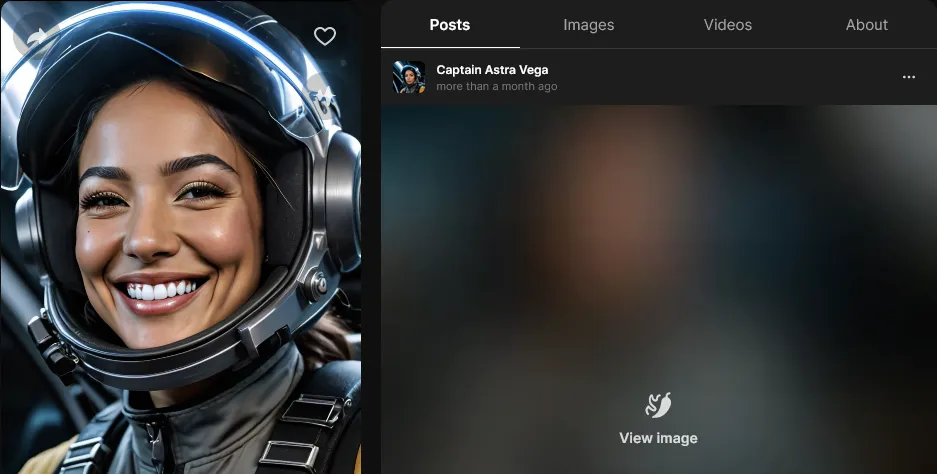Select the About tab

[x=866, y=25]
